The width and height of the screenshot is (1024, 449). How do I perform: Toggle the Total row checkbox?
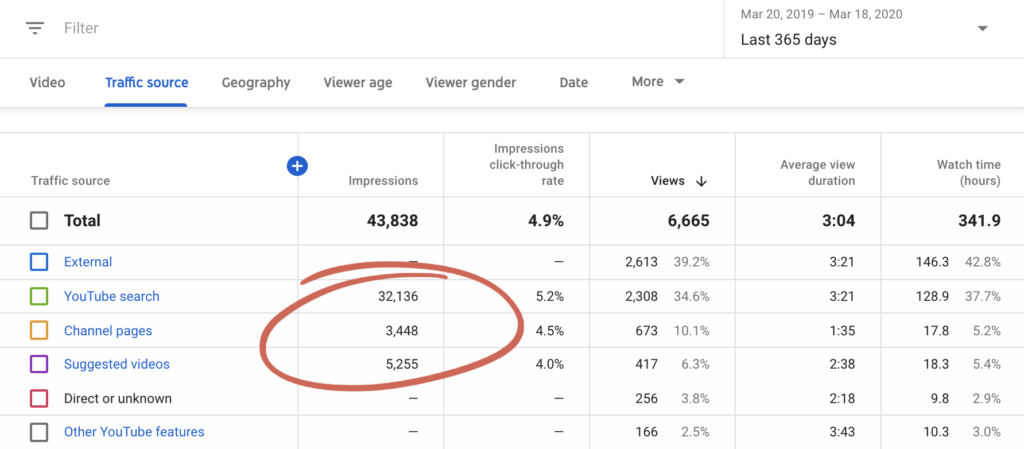tap(39, 220)
